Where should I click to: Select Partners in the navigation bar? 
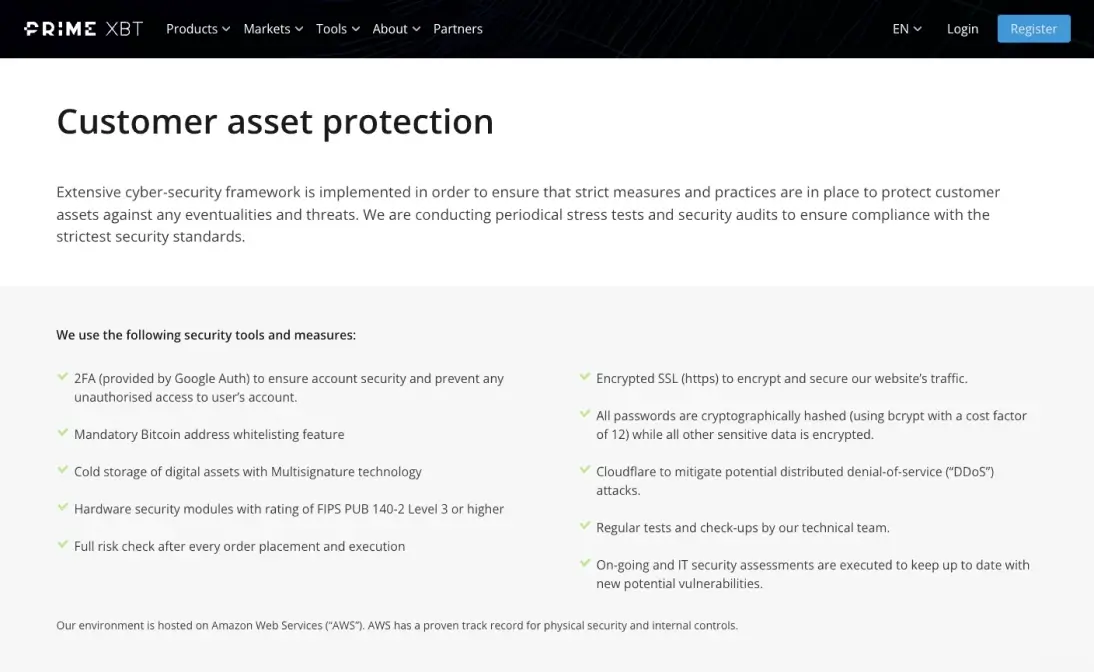457,29
